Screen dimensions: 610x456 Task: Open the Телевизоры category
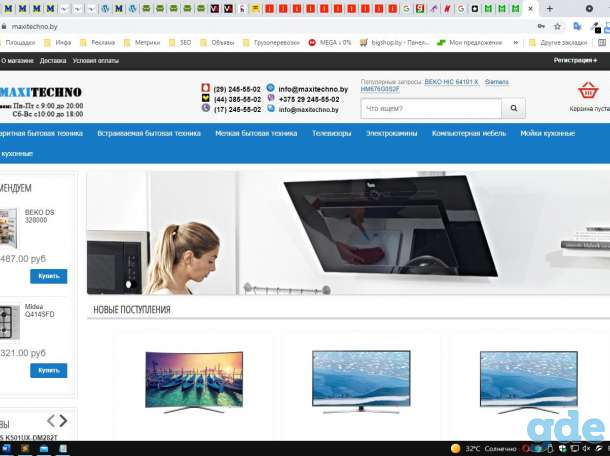(331, 133)
